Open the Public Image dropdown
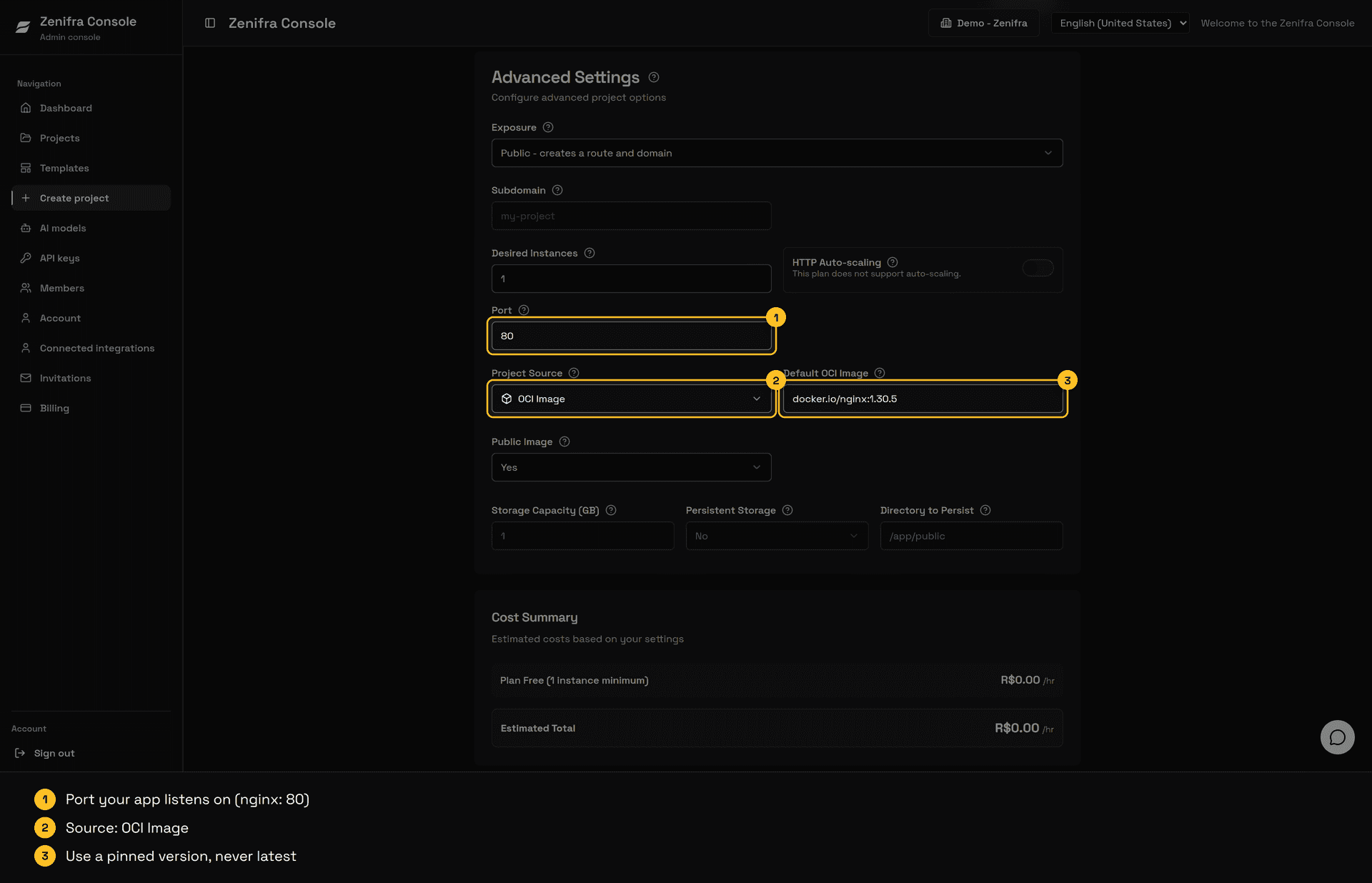This screenshot has width=1372, height=883. click(632, 467)
